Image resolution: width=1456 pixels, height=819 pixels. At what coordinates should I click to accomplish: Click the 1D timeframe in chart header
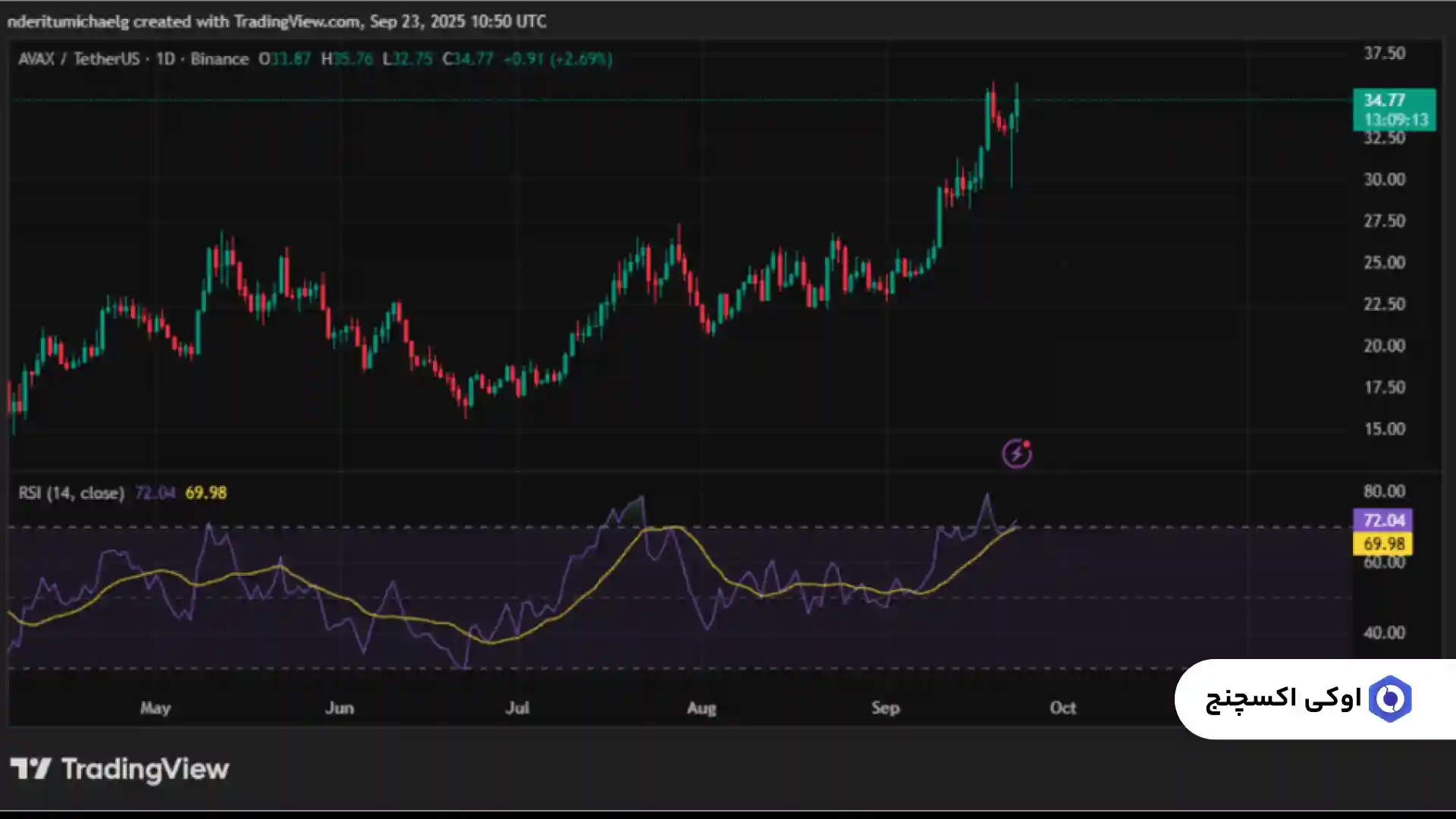click(165, 59)
